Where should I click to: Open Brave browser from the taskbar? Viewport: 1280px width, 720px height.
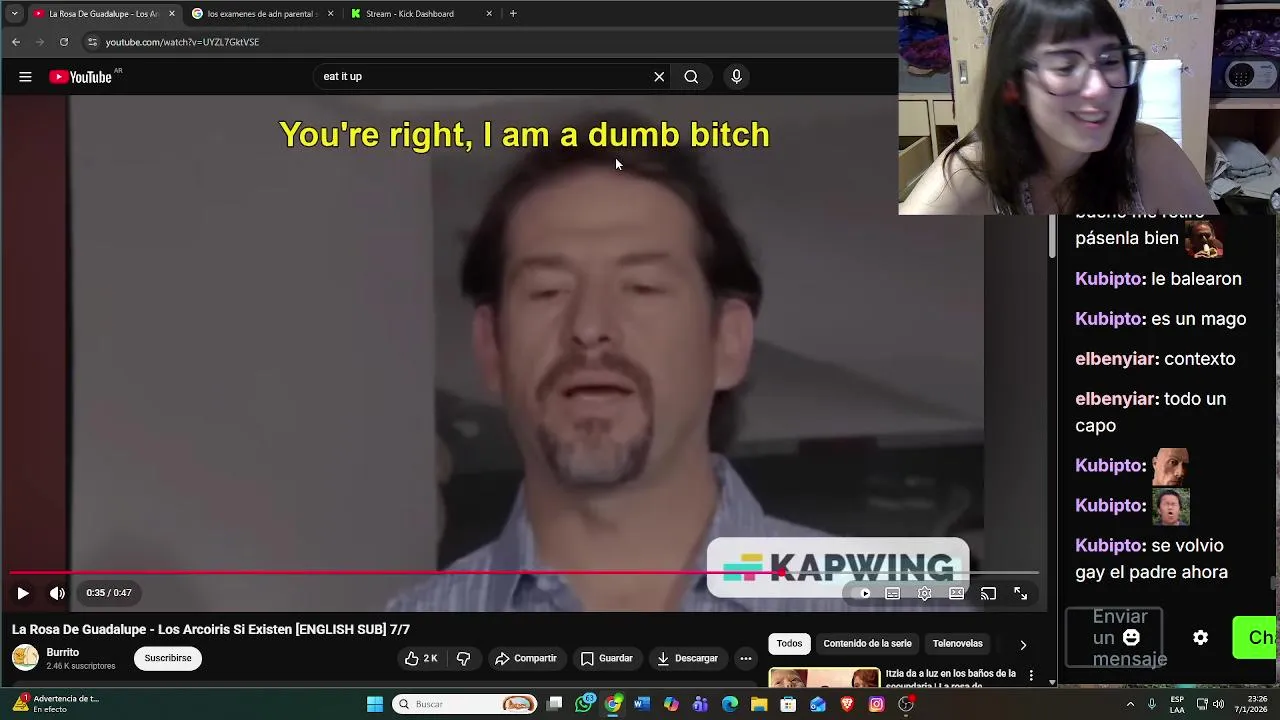847,704
